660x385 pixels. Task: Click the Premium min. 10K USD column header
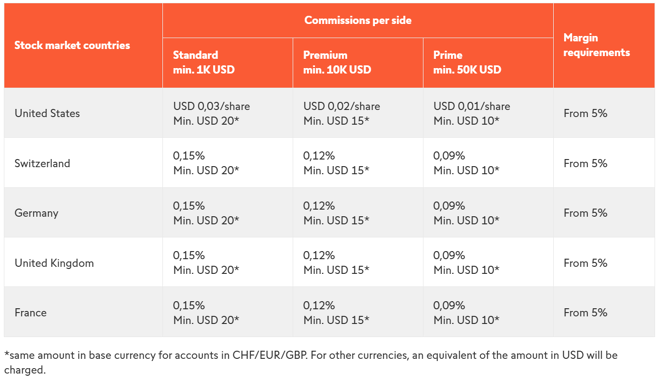337,62
